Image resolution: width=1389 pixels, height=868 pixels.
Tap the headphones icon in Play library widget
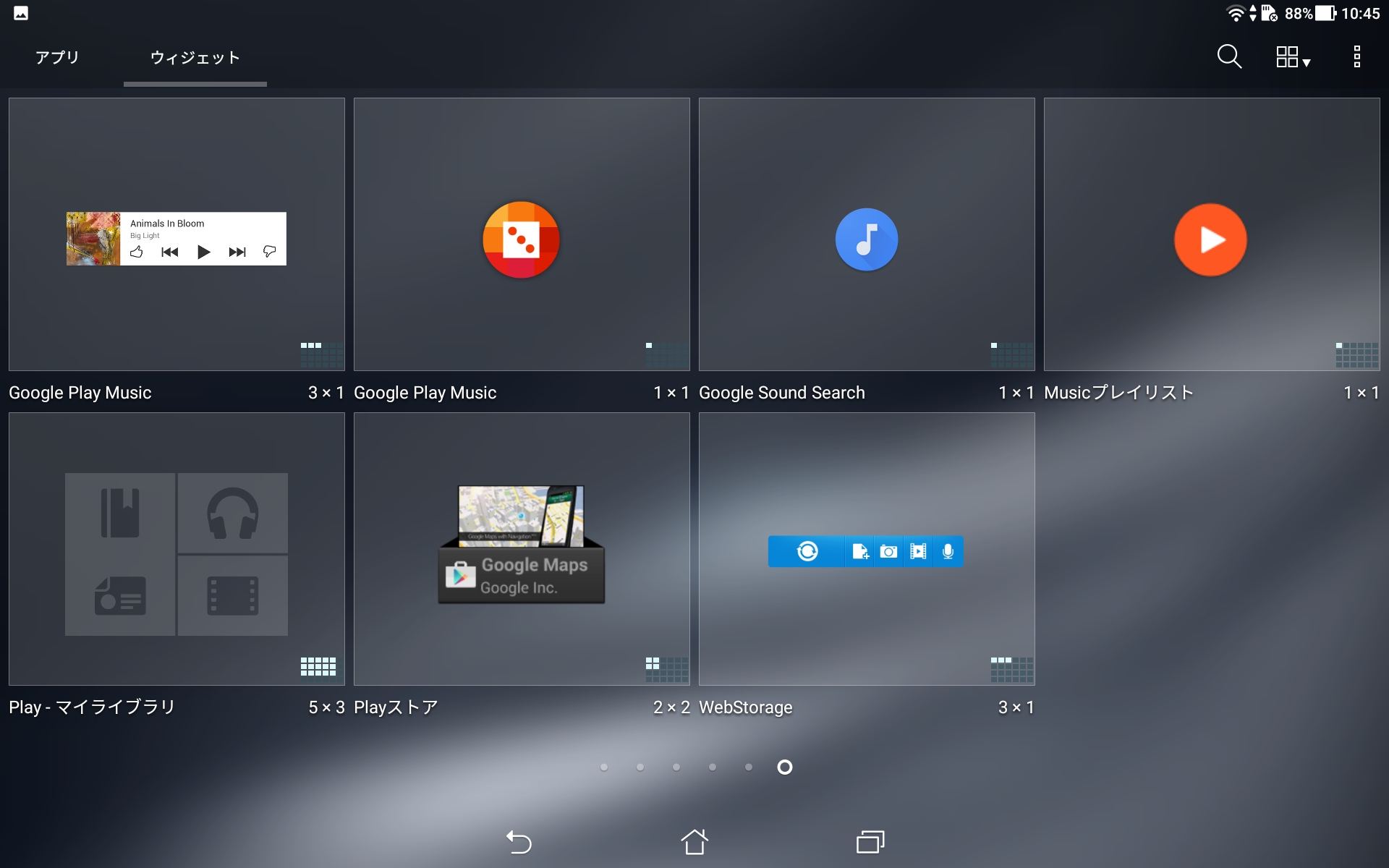pos(233,513)
